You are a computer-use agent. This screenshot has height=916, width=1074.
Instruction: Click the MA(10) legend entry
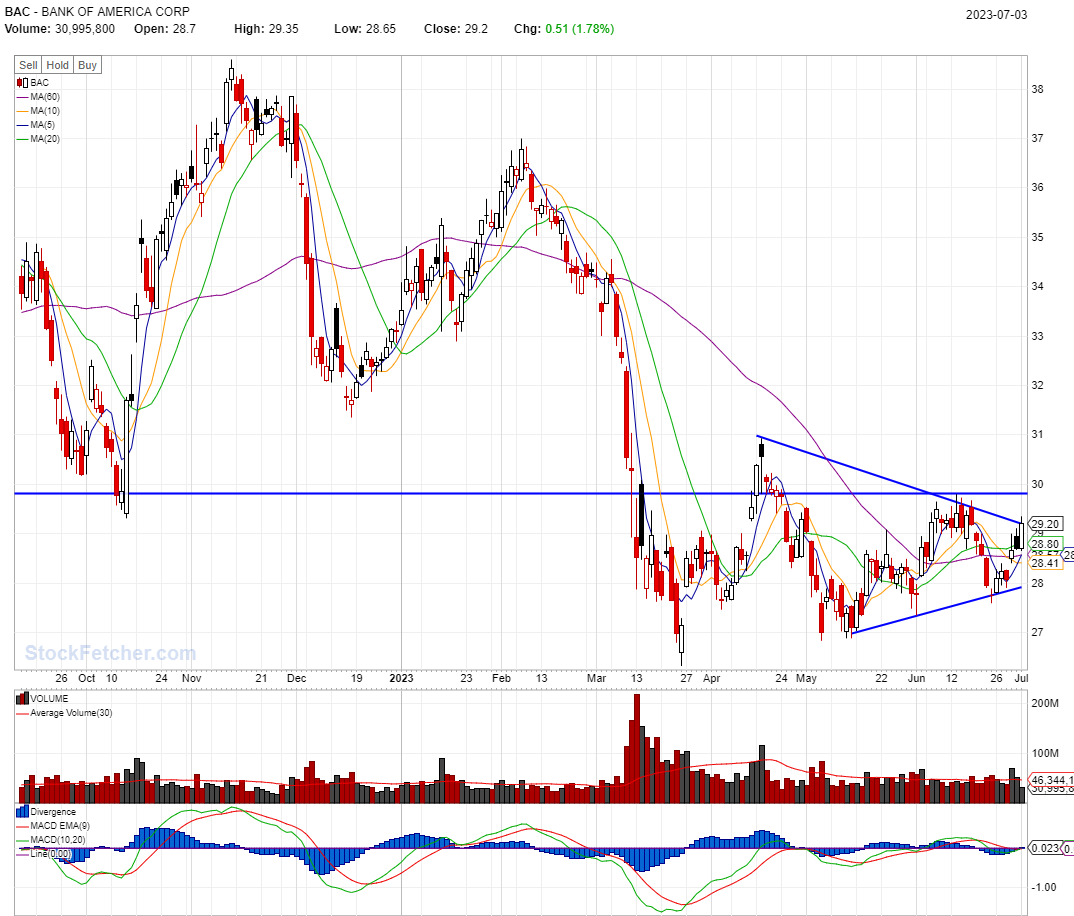click(x=38, y=111)
